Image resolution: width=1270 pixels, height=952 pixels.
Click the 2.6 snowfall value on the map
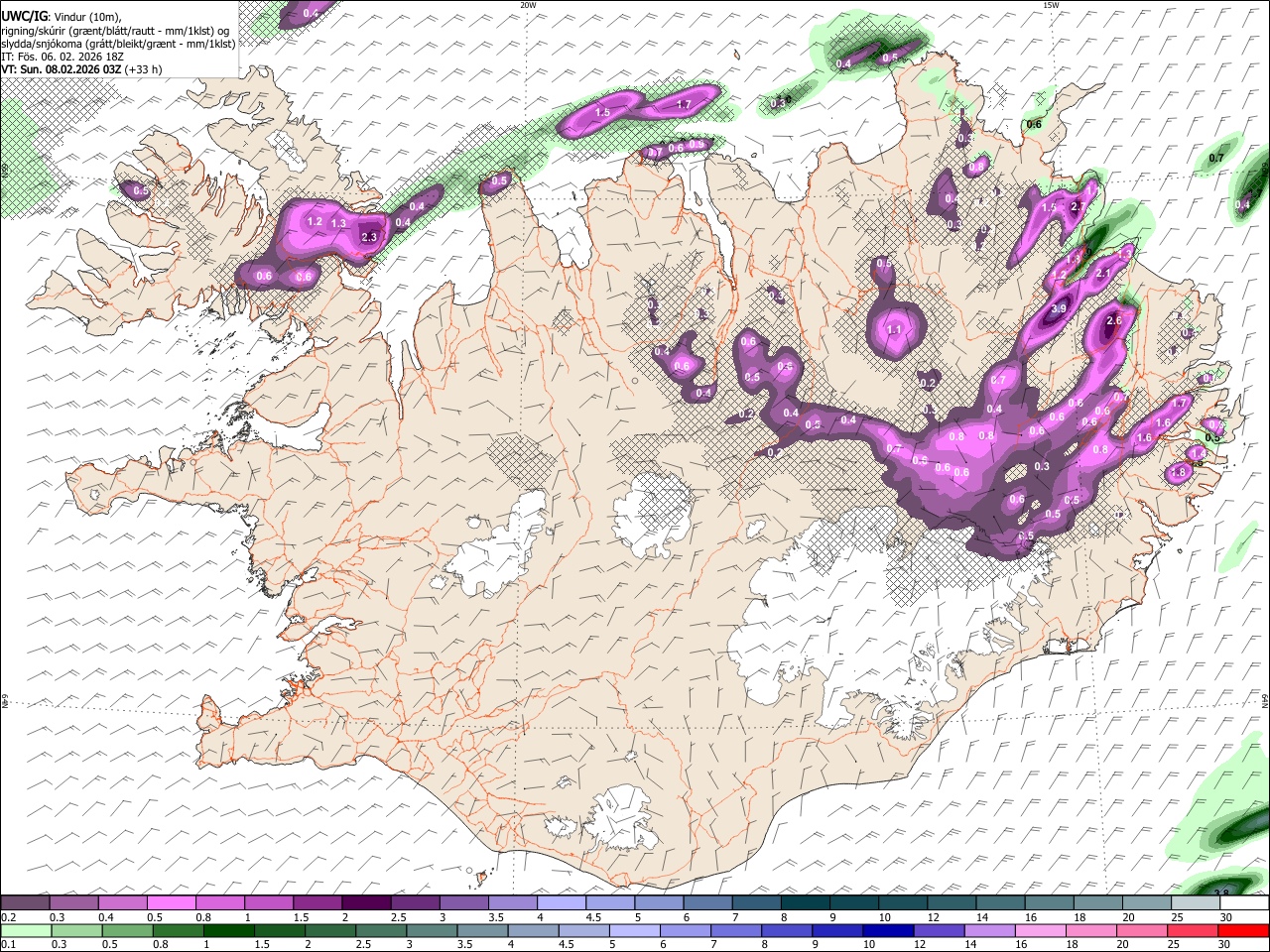coord(1113,320)
